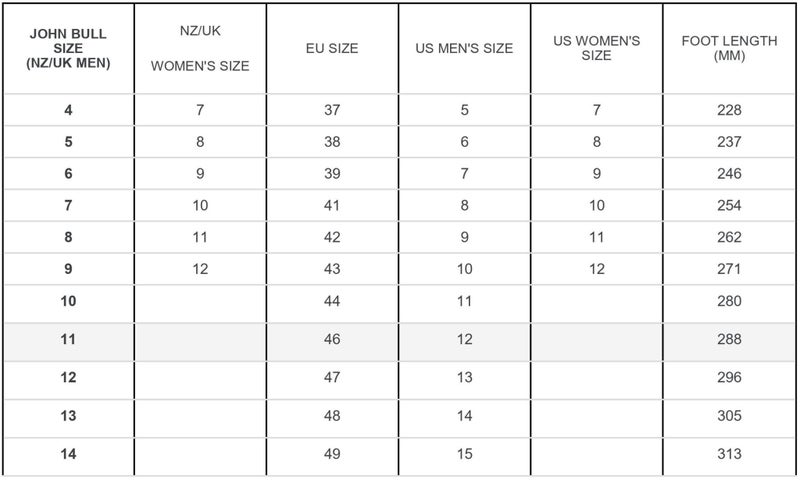The image size is (800, 483).
Task: Click the EU SIZE column header
Action: coord(332,48)
